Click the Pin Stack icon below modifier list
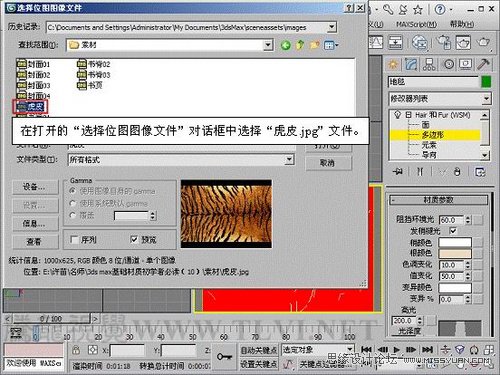 [x=398, y=172]
